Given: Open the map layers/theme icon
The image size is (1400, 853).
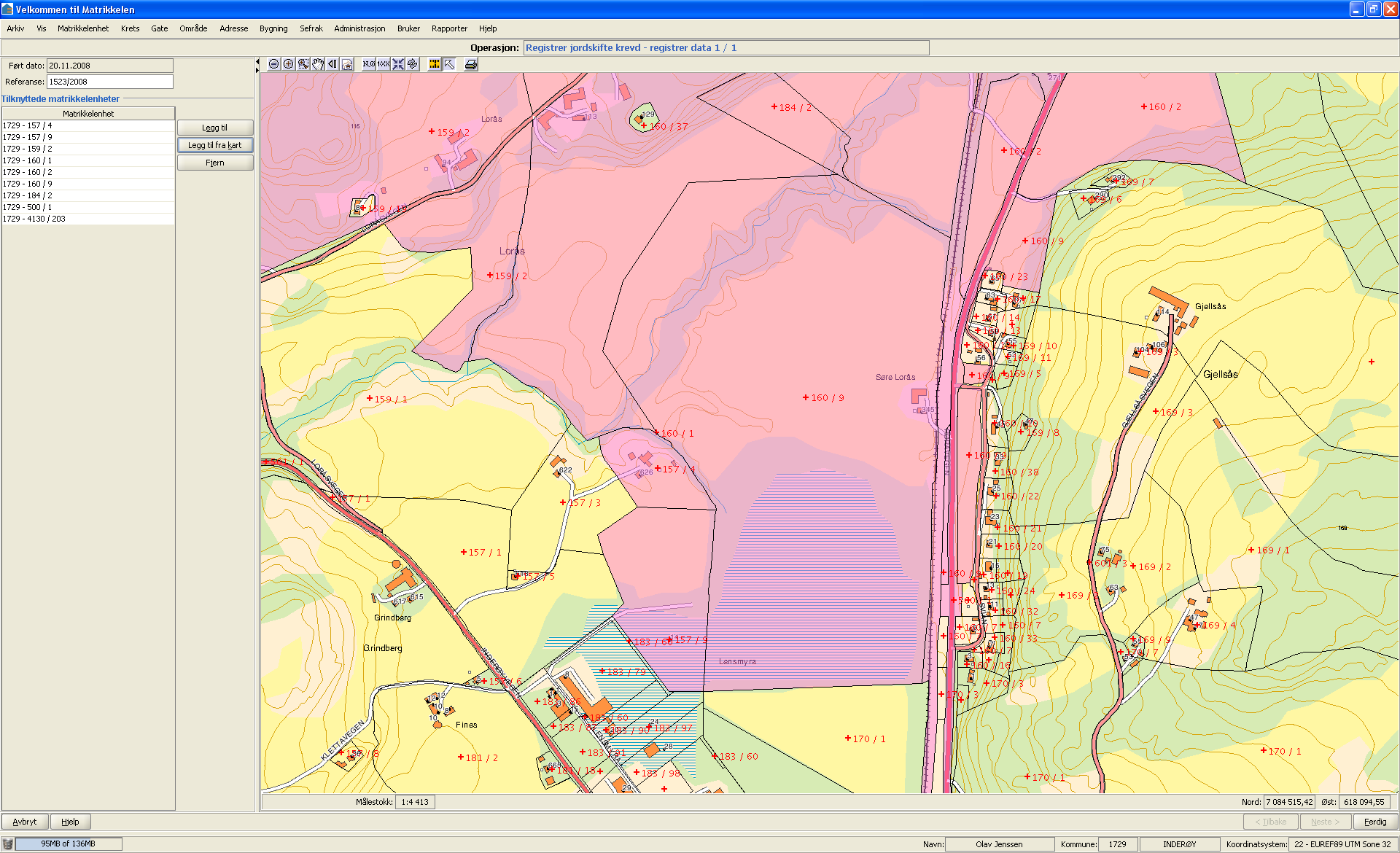Looking at the screenshot, I should [x=347, y=64].
